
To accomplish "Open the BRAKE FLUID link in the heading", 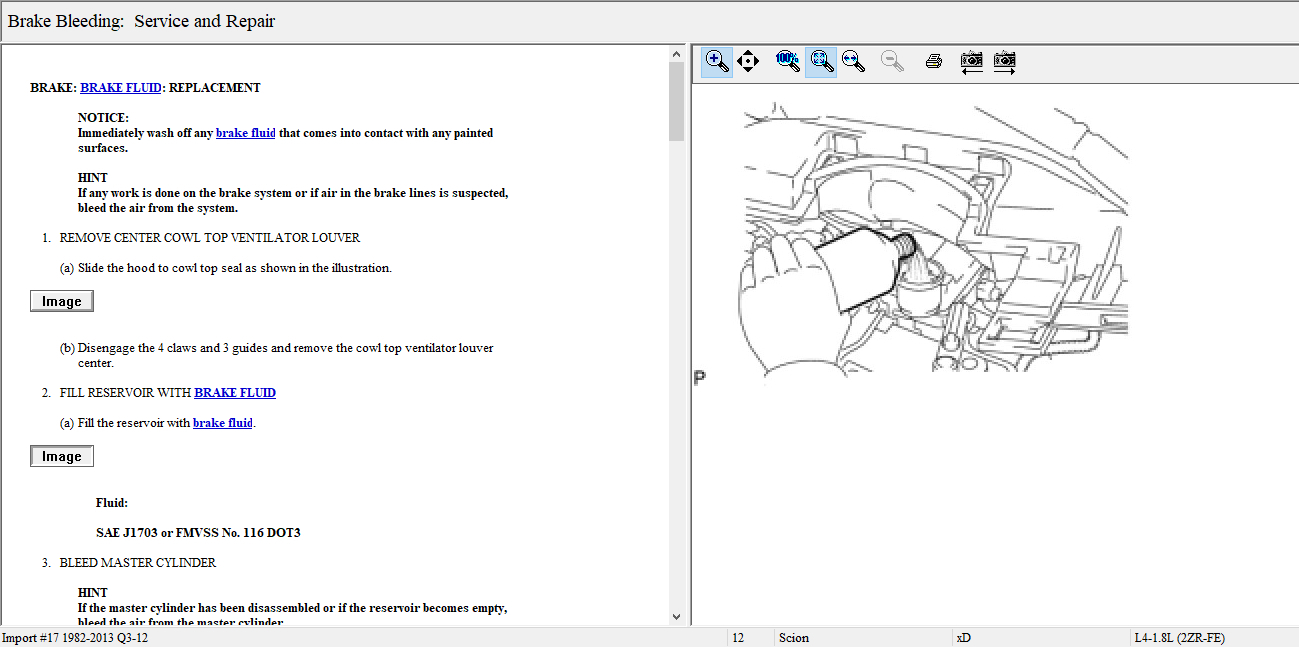I will point(120,88).
